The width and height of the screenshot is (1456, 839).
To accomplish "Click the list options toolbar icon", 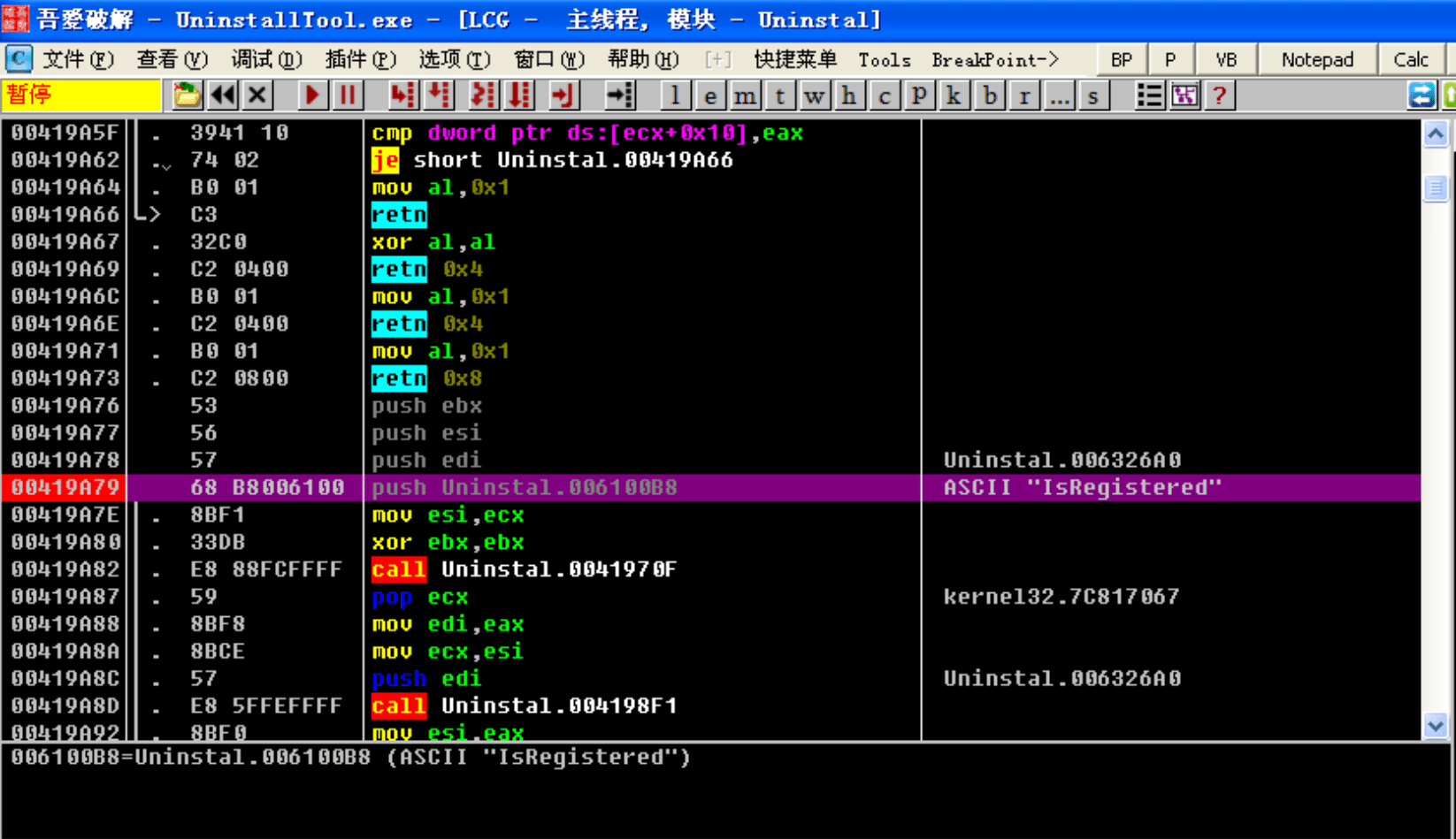I will point(1149,95).
